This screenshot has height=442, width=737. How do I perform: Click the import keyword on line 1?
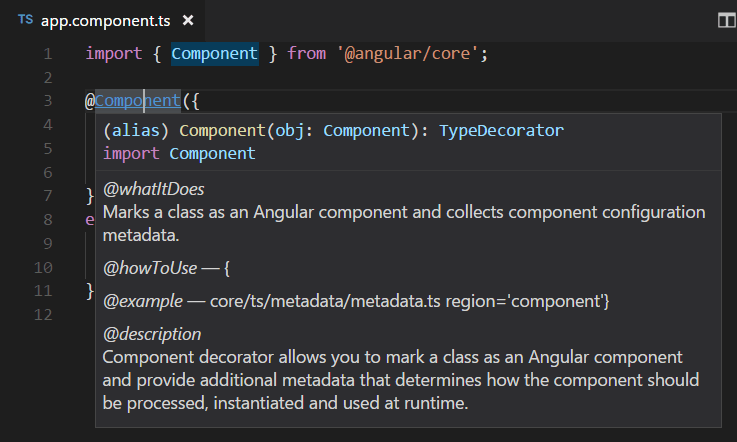click(x=113, y=53)
